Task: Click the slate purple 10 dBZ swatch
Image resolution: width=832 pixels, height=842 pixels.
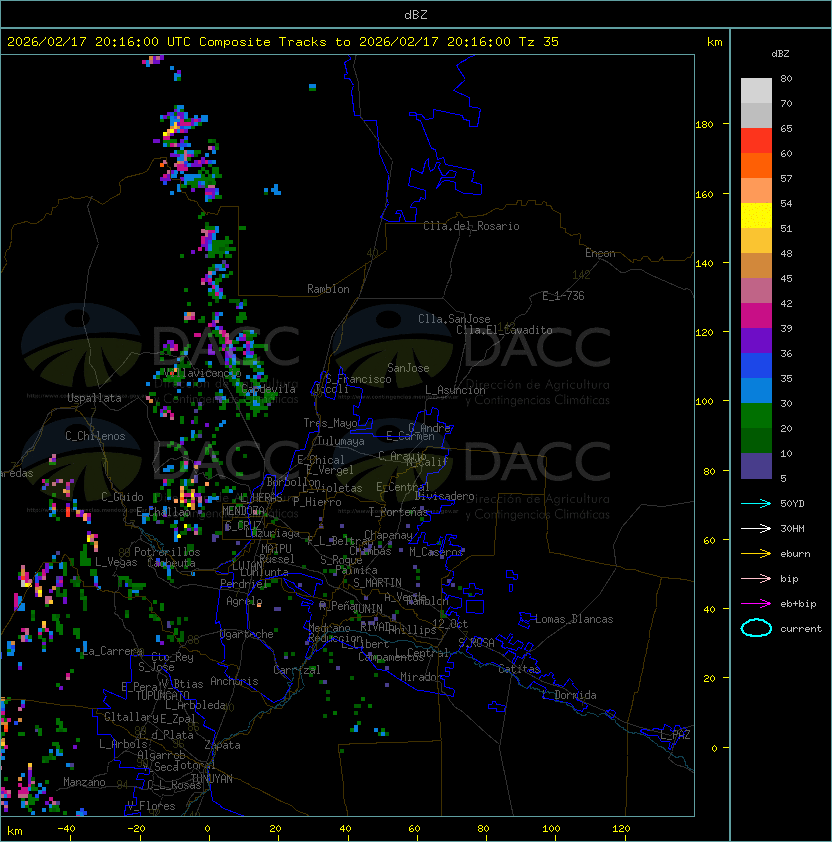Action: [756, 466]
